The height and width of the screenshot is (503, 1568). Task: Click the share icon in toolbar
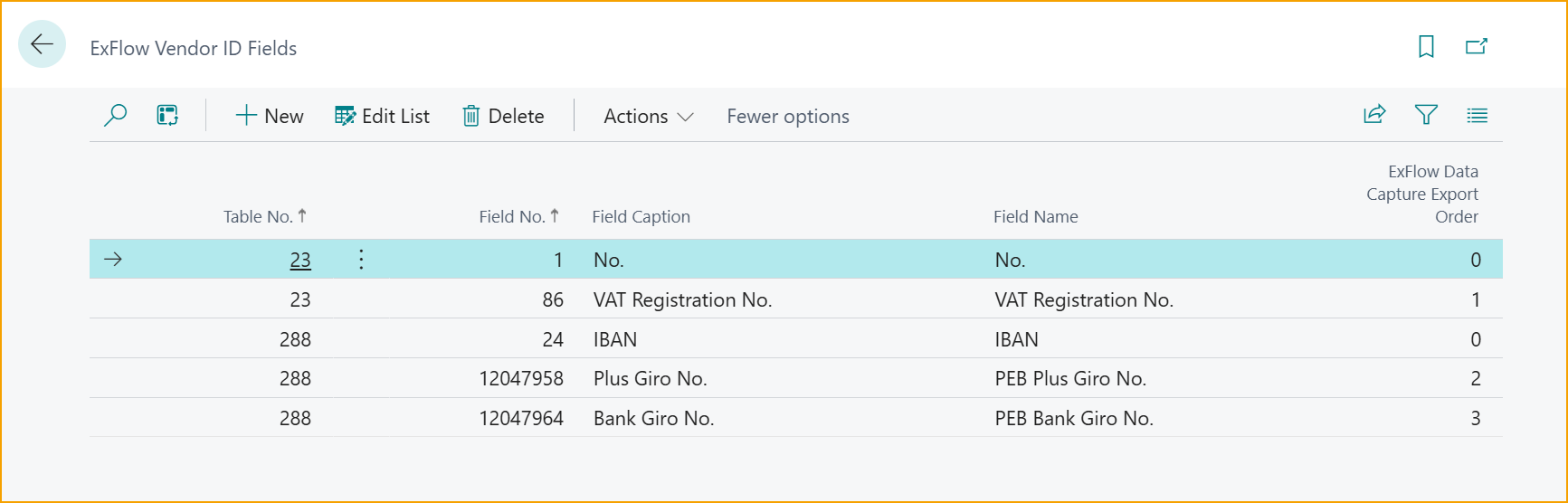tap(1373, 115)
